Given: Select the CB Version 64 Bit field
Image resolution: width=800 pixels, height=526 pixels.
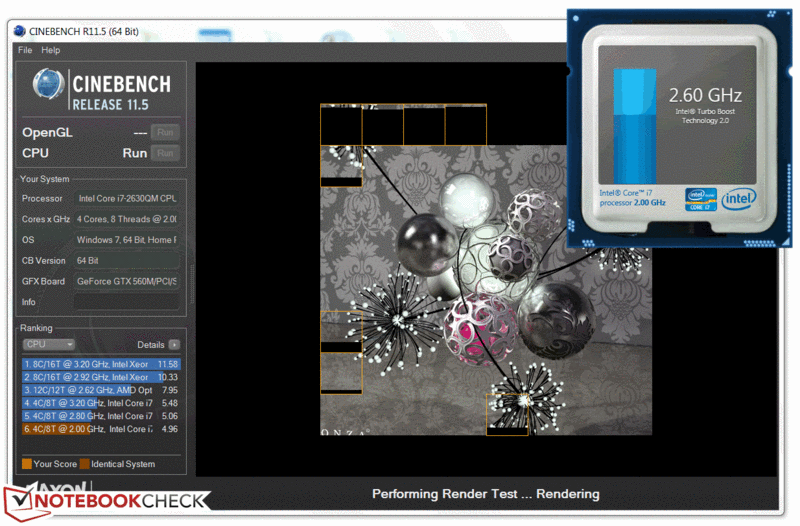Looking at the screenshot, I should pyautogui.click(x=127, y=261).
